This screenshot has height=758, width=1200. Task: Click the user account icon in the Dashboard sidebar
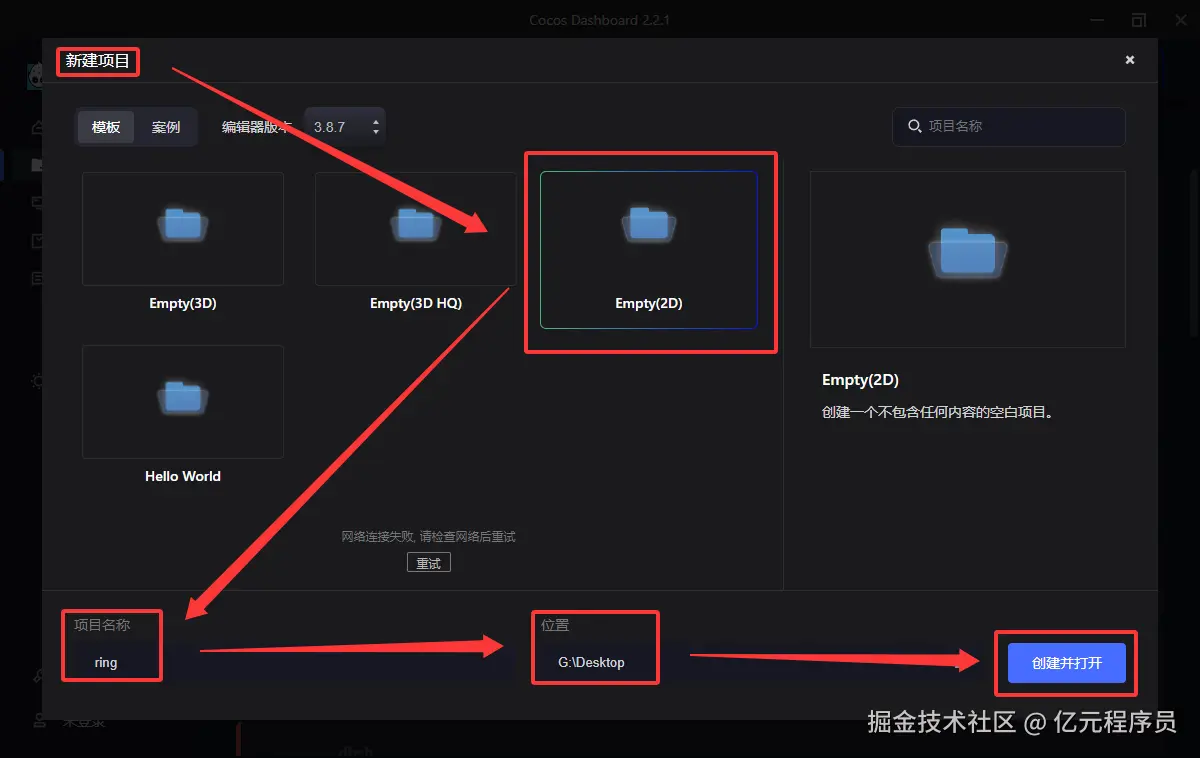tap(38, 719)
